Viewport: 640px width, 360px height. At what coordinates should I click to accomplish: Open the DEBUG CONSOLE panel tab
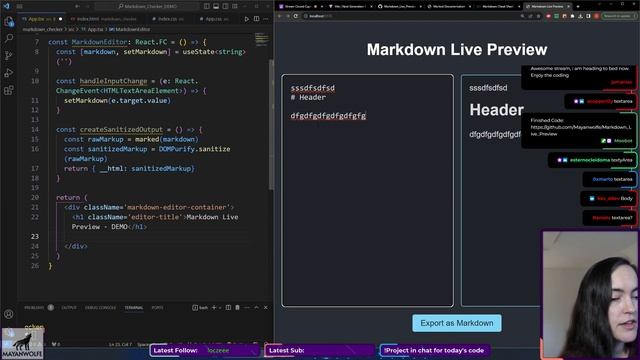click(100, 307)
